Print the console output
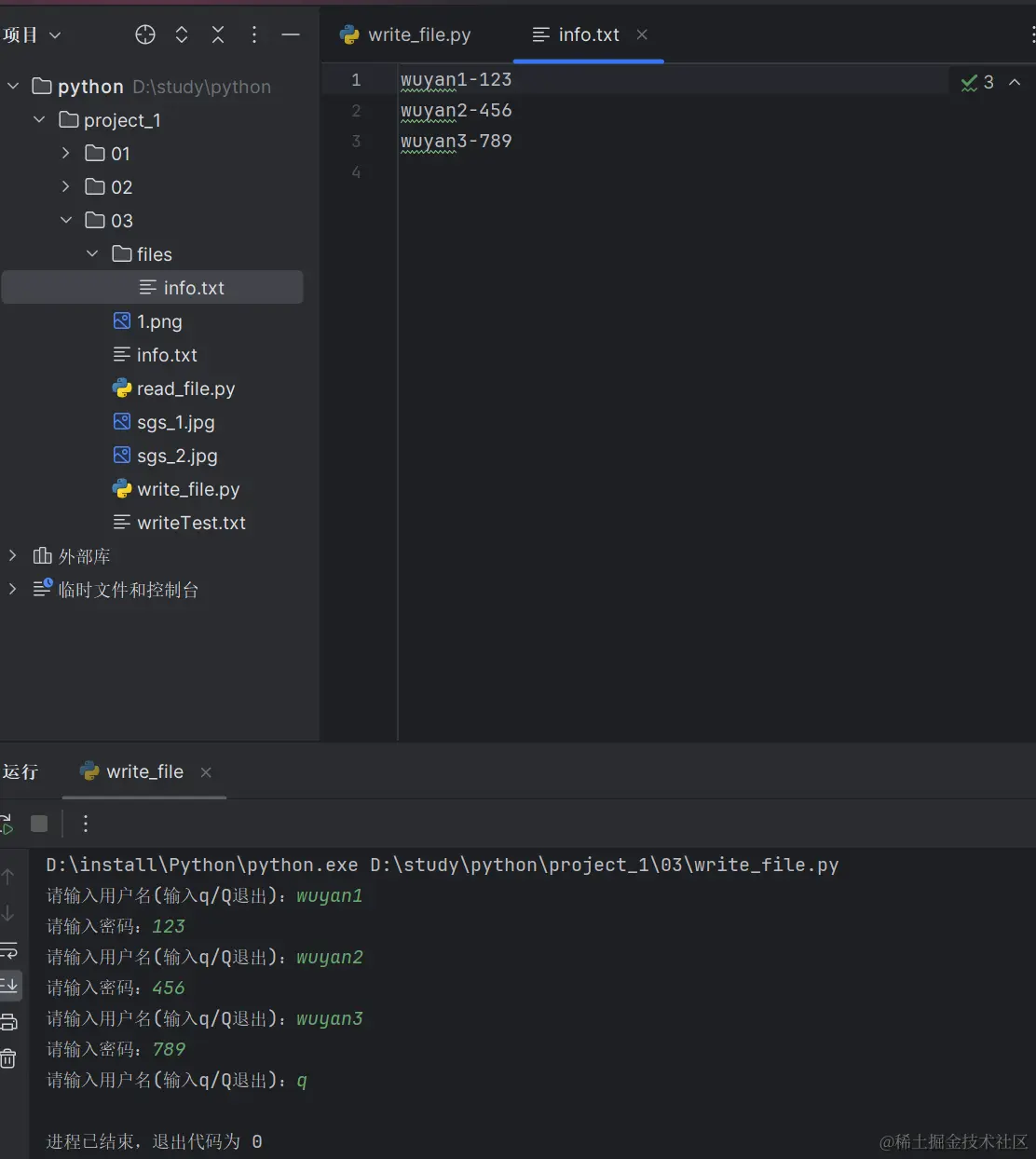1036x1159 pixels. tap(8, 1022)
